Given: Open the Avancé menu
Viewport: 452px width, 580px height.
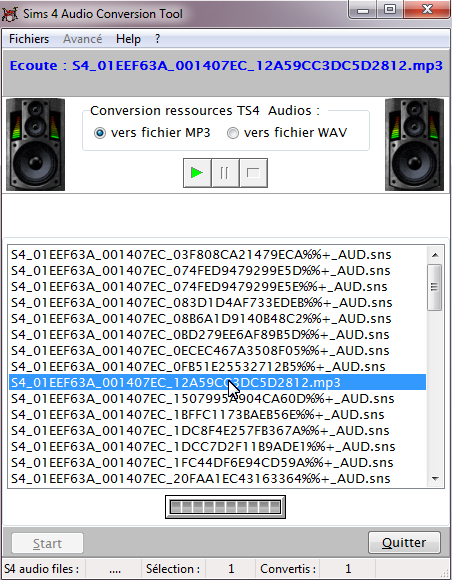Looking at the screenshot, I should (82, 39).
